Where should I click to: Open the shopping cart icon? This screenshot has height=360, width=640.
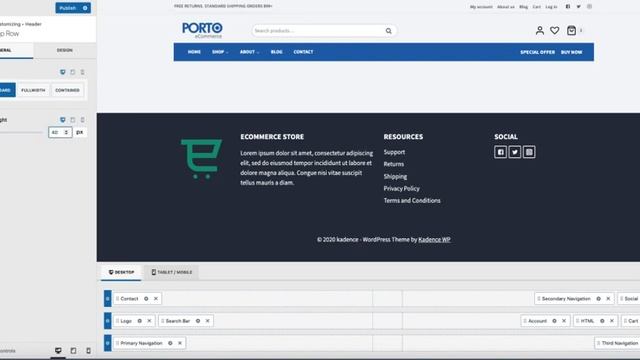click(571, 30)
